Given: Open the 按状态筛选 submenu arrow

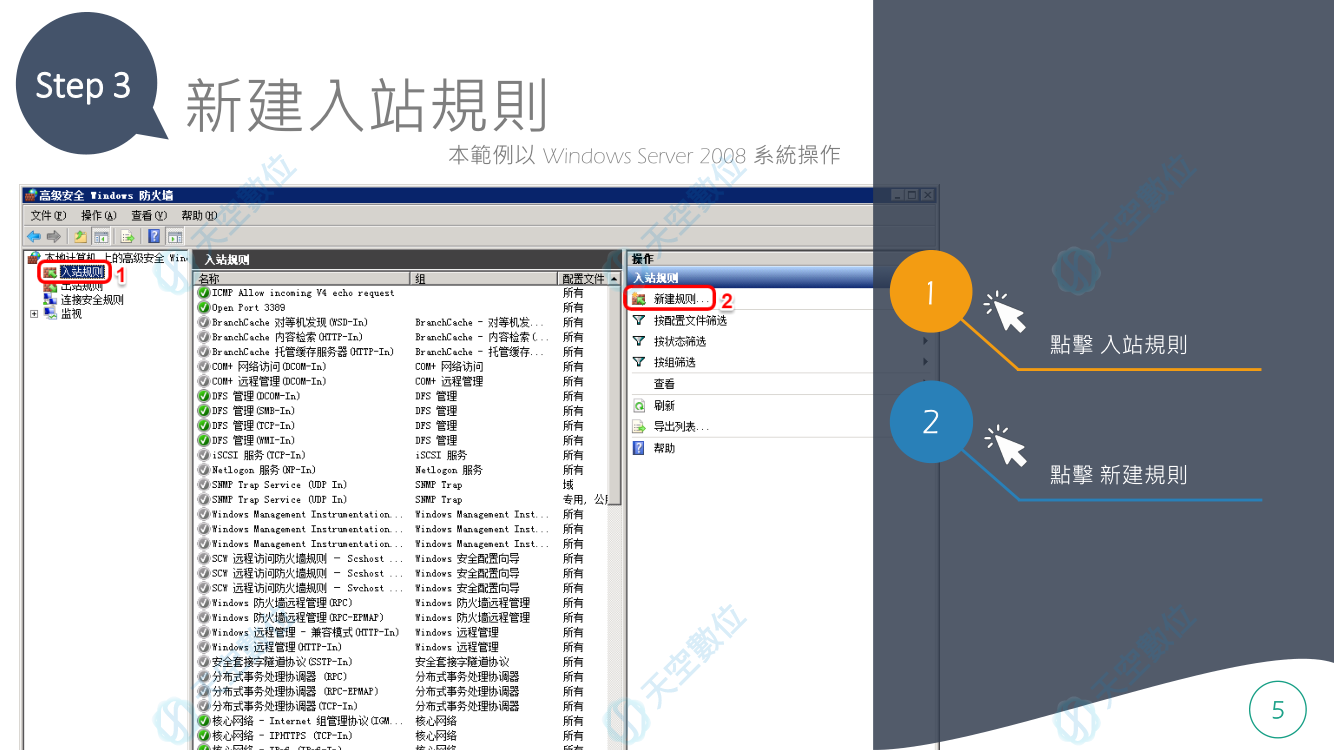Looking at the screenshot, I should 925,340.
